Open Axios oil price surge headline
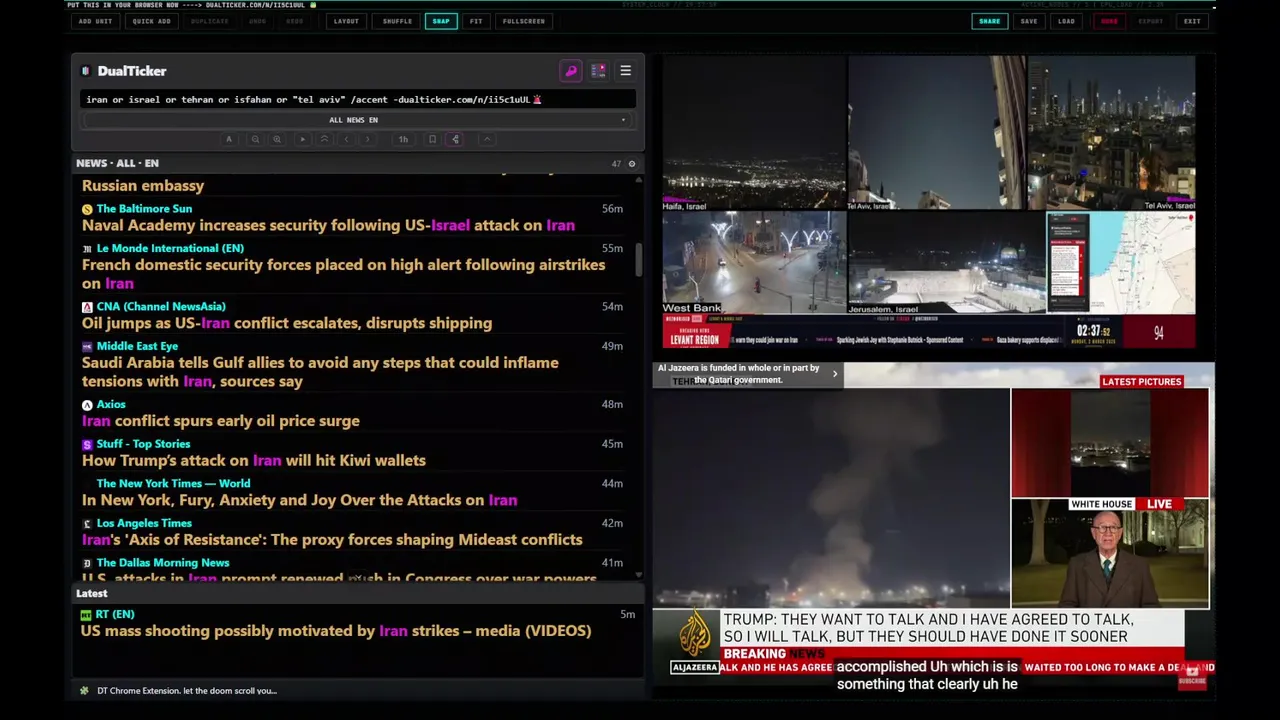This screenshot has height=720, width=1280. pyautogui.click(x=221, y=421)
